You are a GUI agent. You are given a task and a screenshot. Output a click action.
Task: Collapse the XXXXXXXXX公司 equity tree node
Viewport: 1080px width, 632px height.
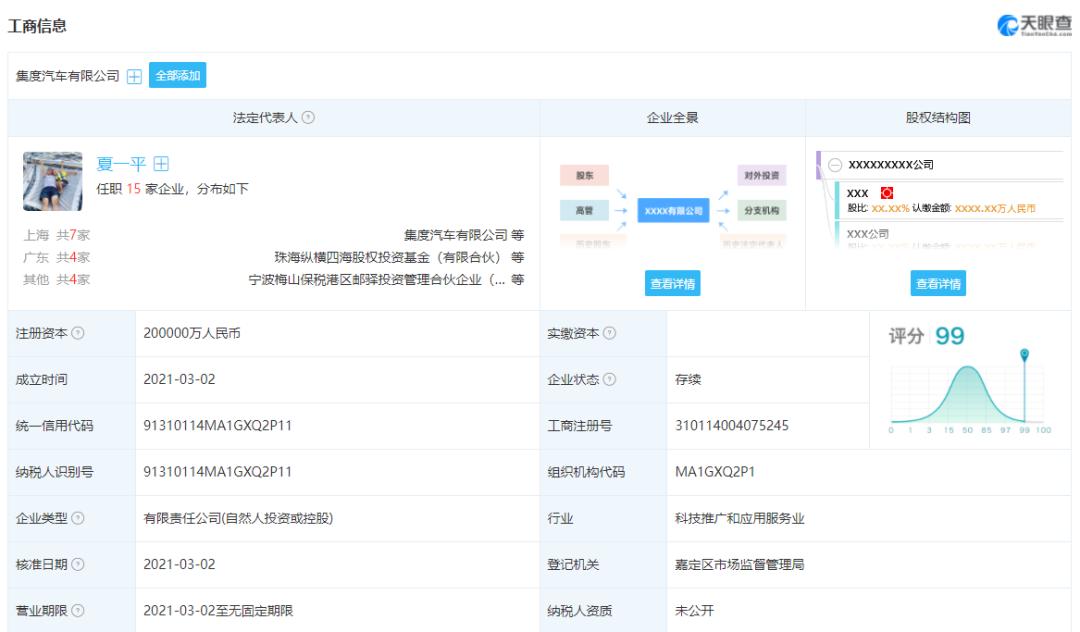coord(836,165)
